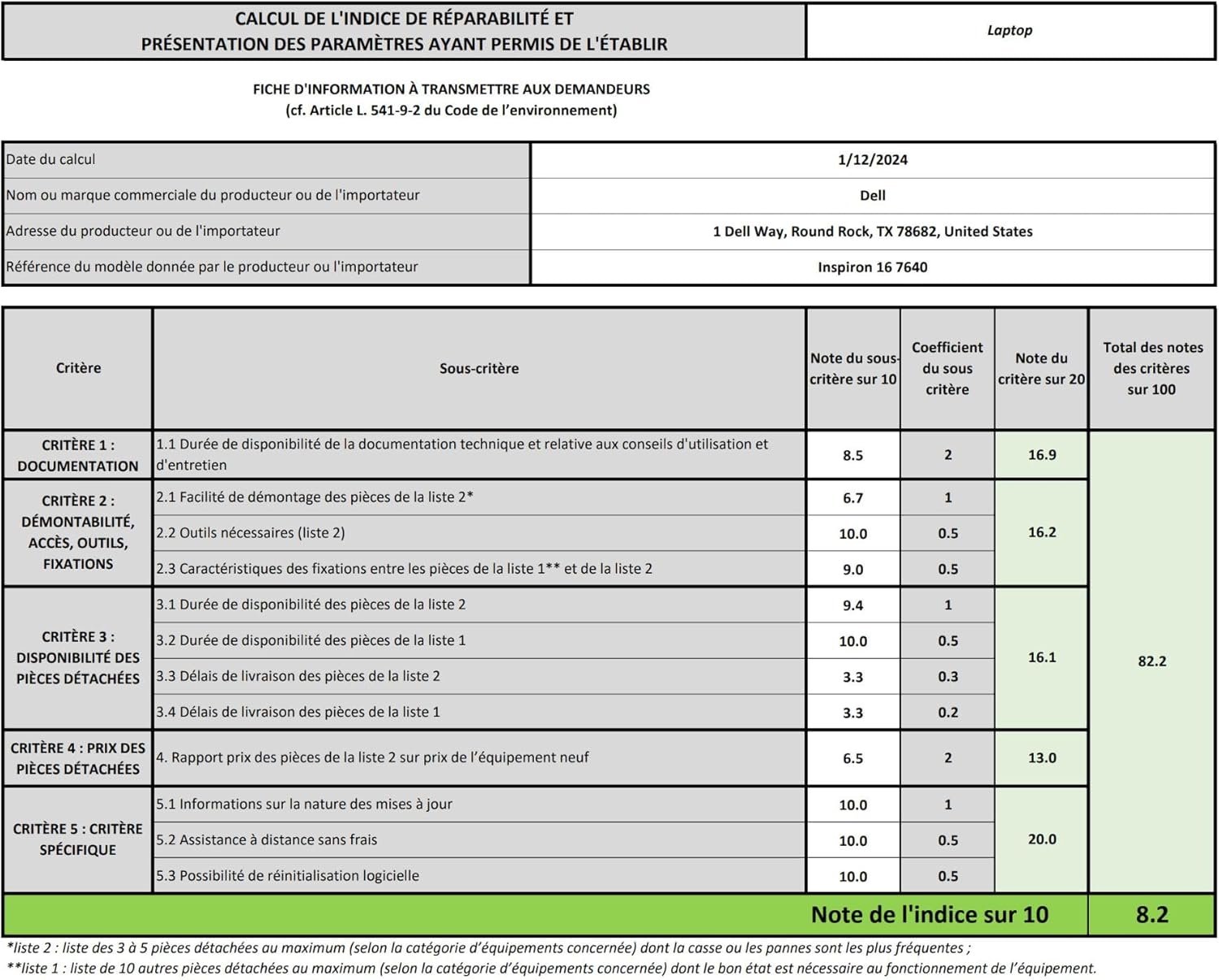
Task: Click the Inspiron 16 7640 model reference
Action: 872,267
